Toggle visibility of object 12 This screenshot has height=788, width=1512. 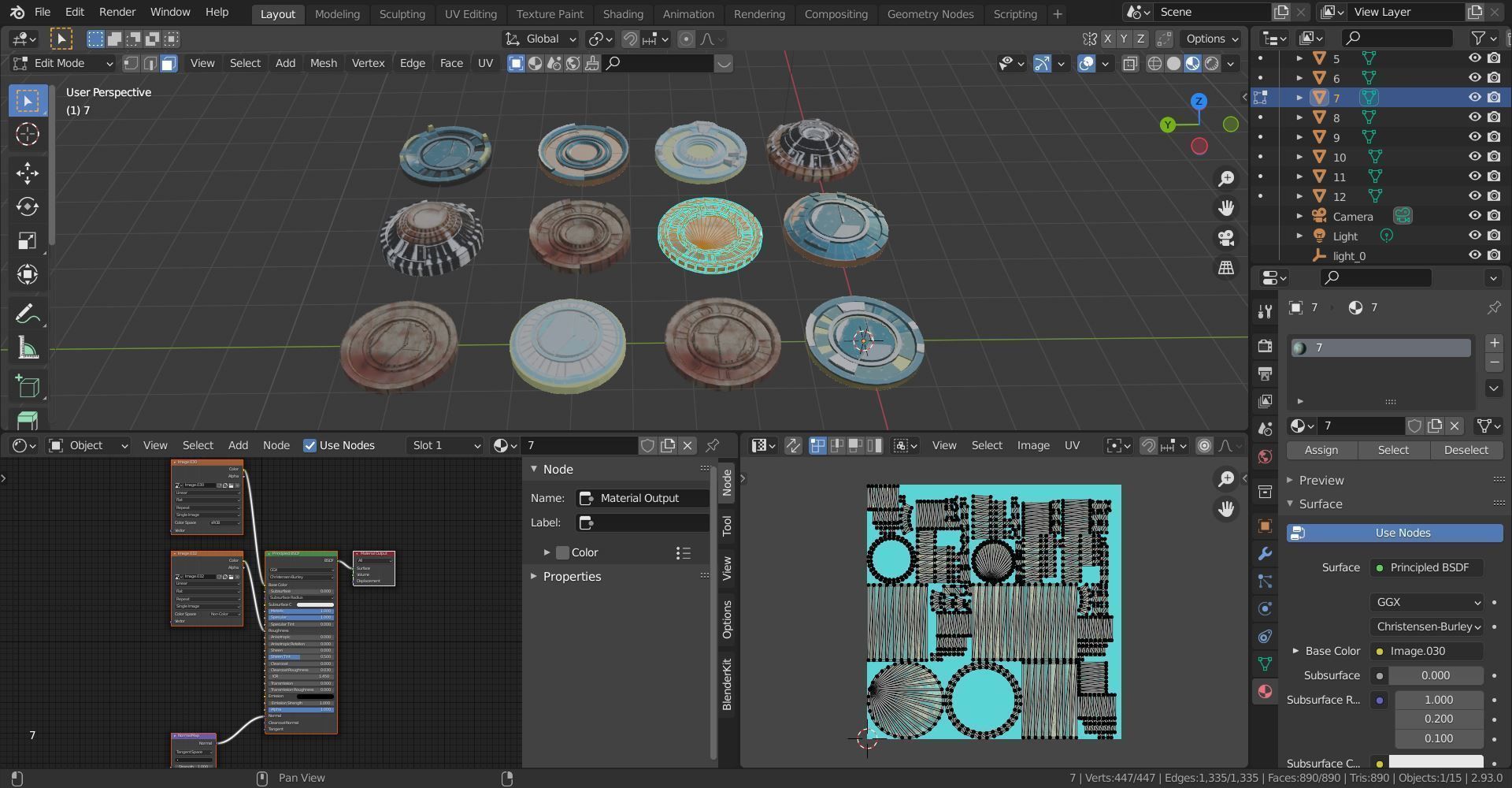point(1474,196)
